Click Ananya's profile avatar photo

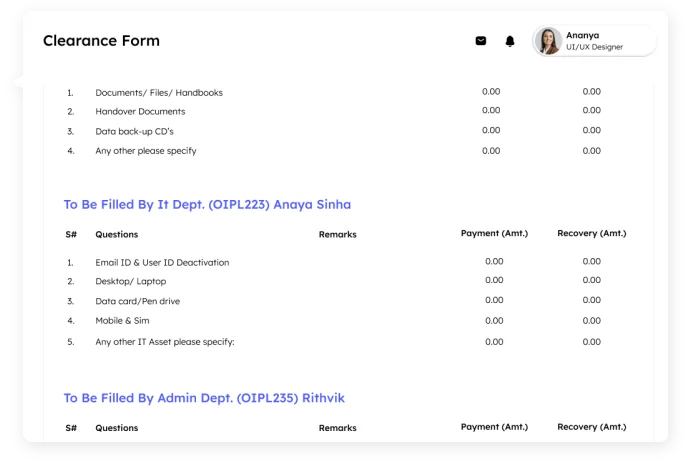(x=548, y=41)
